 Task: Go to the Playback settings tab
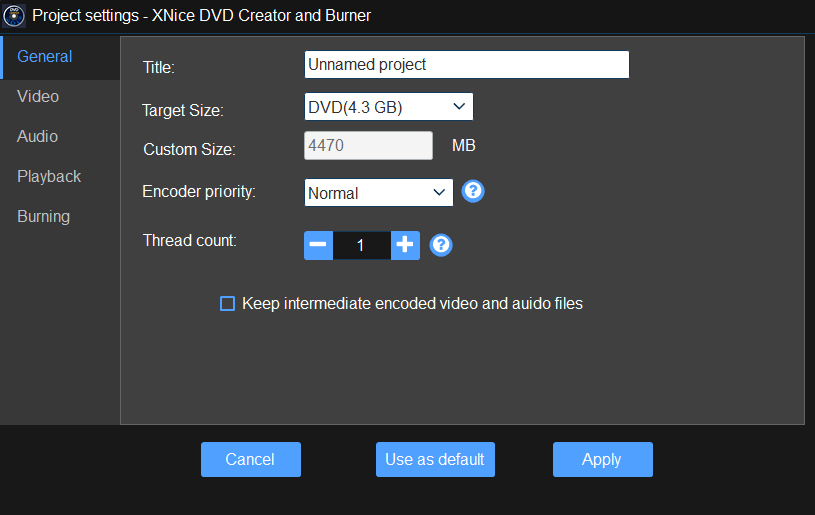pyautogui.click(x=49, y=177)
